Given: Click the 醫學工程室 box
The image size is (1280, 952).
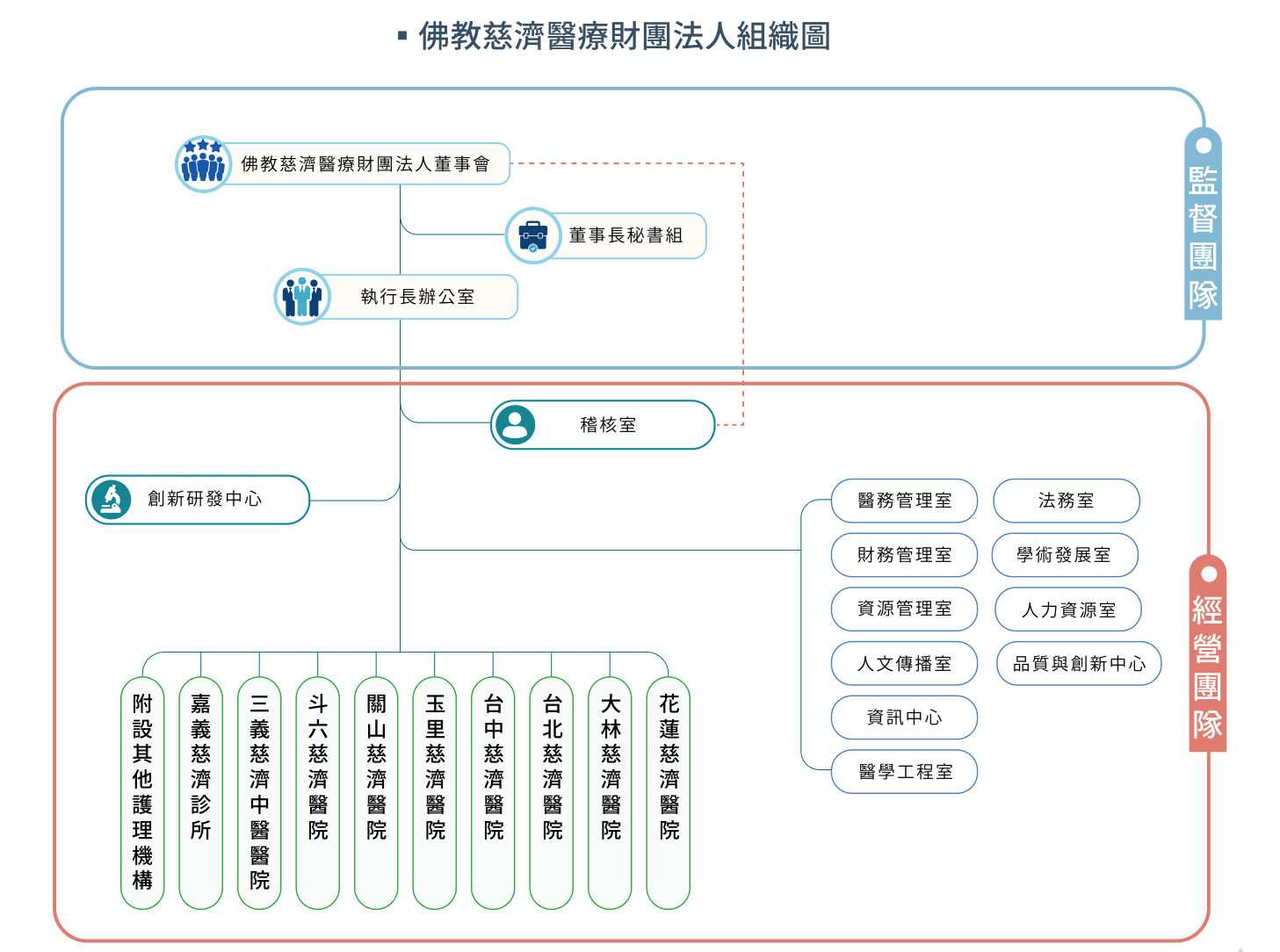Looking at the screenshot, I should (x=904, y=772).
